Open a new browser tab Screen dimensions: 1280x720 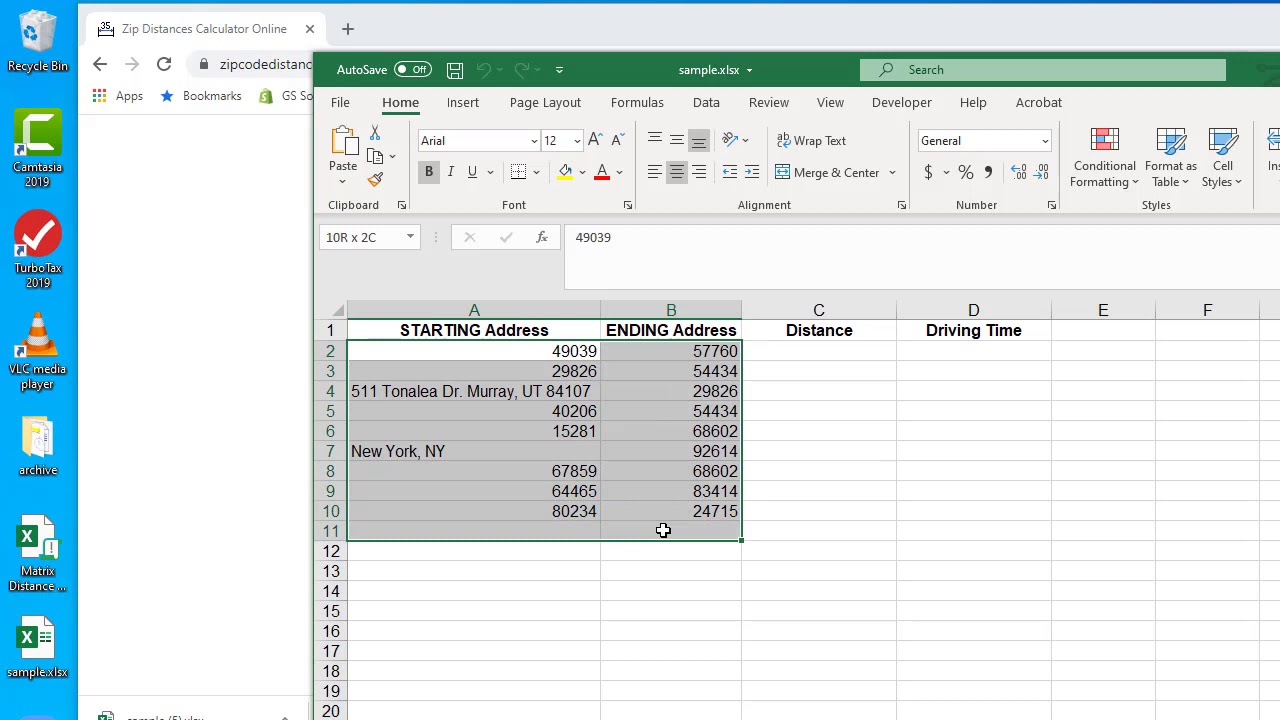(348, 29)
